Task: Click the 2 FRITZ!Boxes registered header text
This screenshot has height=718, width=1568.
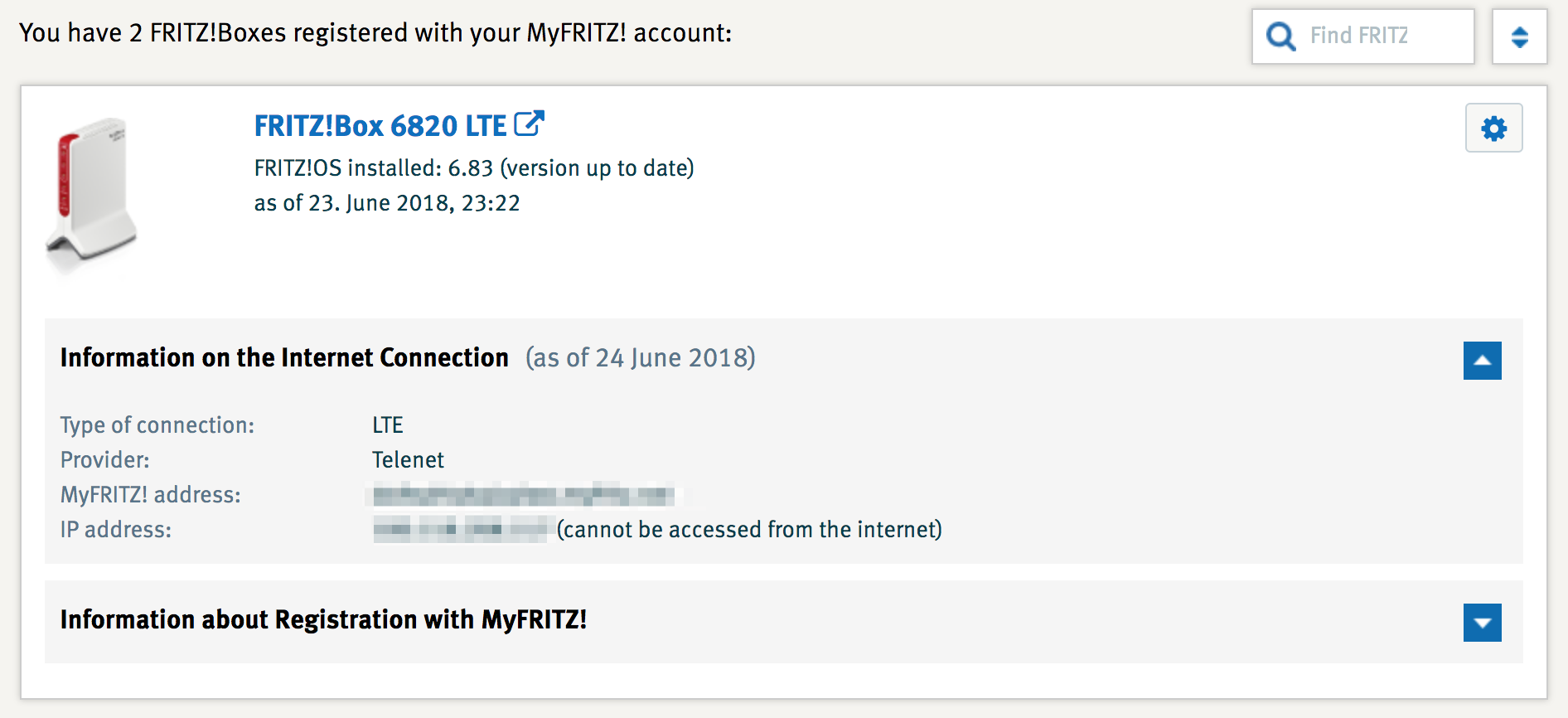Action: click(375, 33)
